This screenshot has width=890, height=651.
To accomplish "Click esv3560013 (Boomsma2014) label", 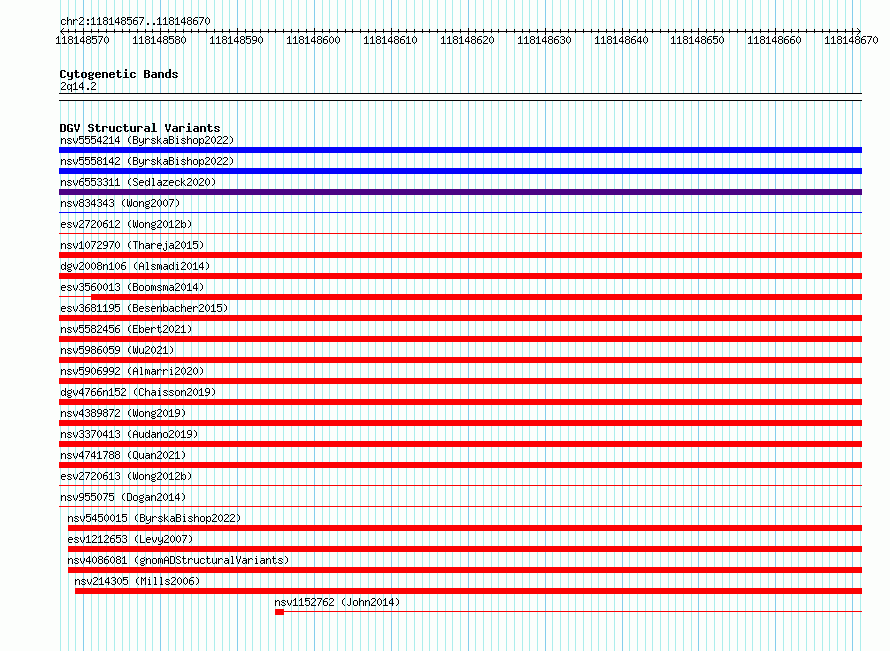I will point(132,287).
